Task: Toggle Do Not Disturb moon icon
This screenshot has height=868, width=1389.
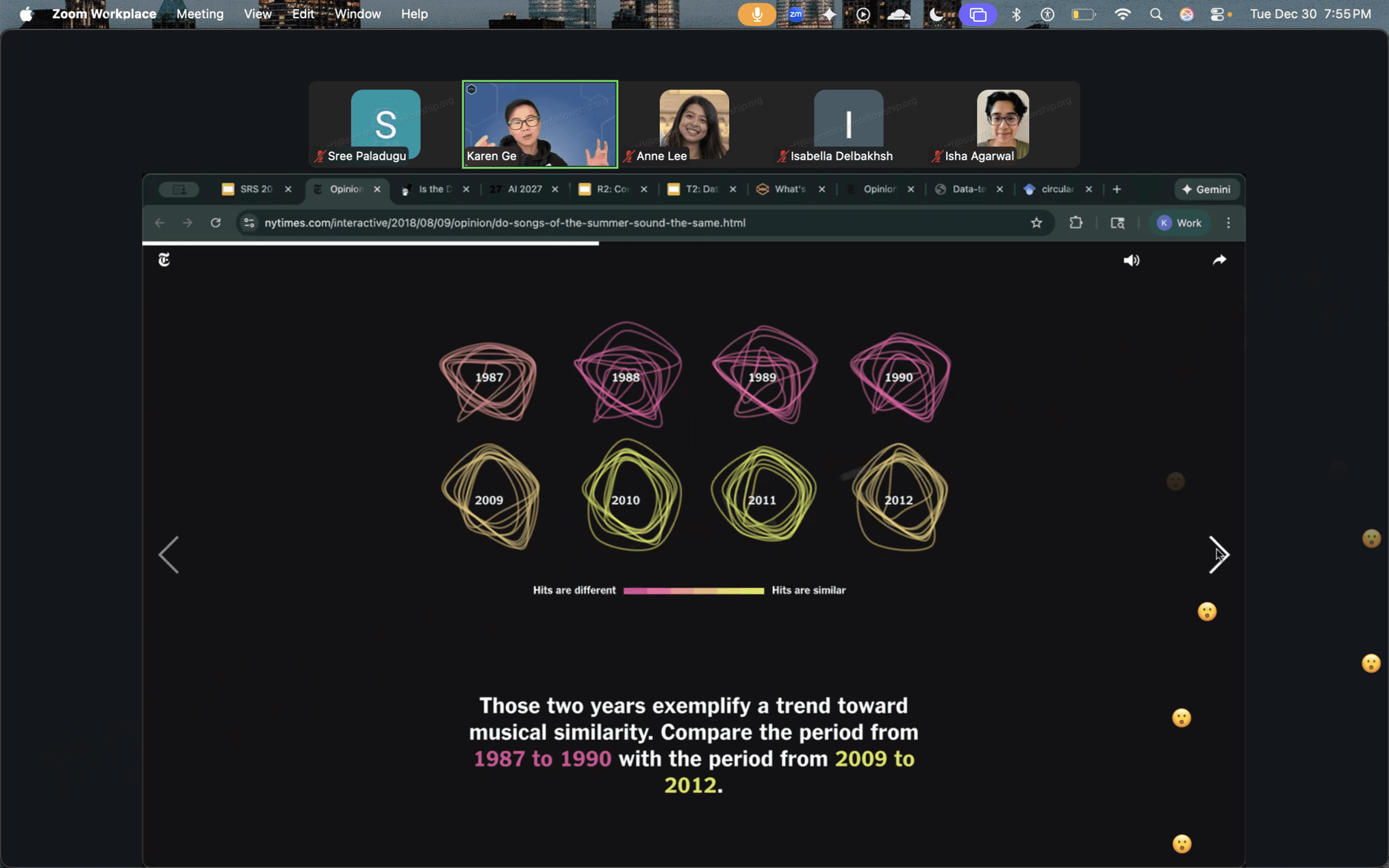Action: 936,14
